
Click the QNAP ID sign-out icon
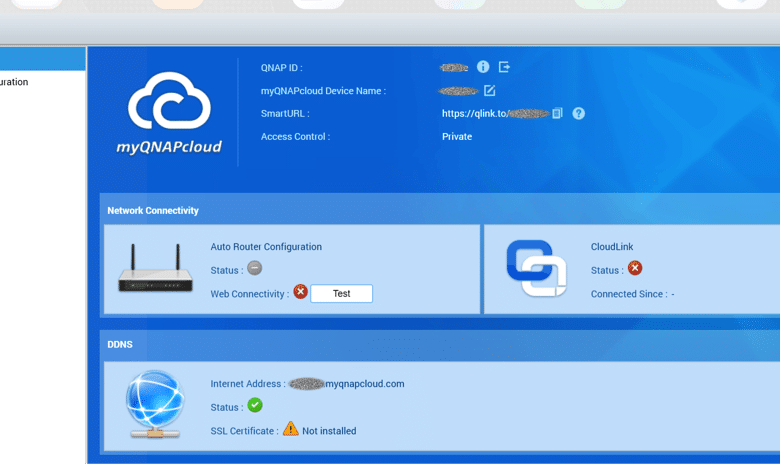tap(504, 67)
